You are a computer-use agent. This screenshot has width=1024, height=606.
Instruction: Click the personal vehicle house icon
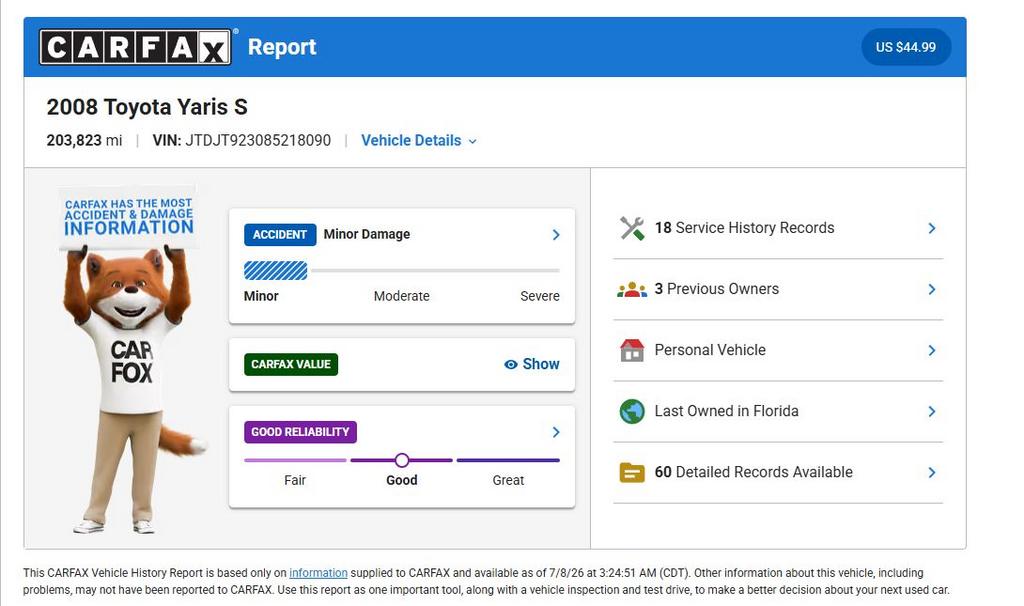(632, 350)
